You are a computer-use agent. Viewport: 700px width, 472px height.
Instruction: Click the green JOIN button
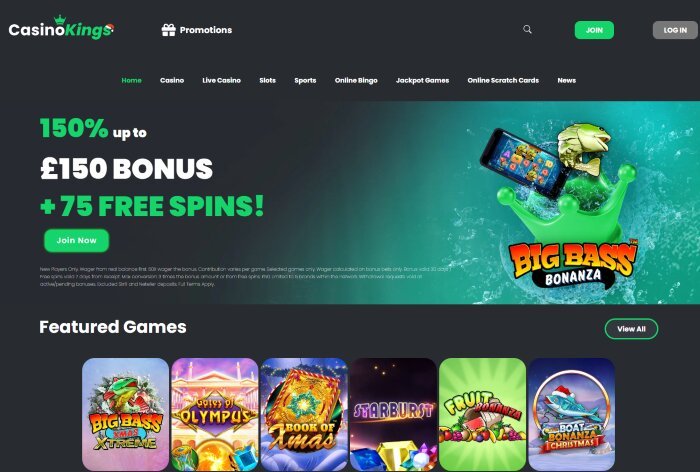(594, 30)
